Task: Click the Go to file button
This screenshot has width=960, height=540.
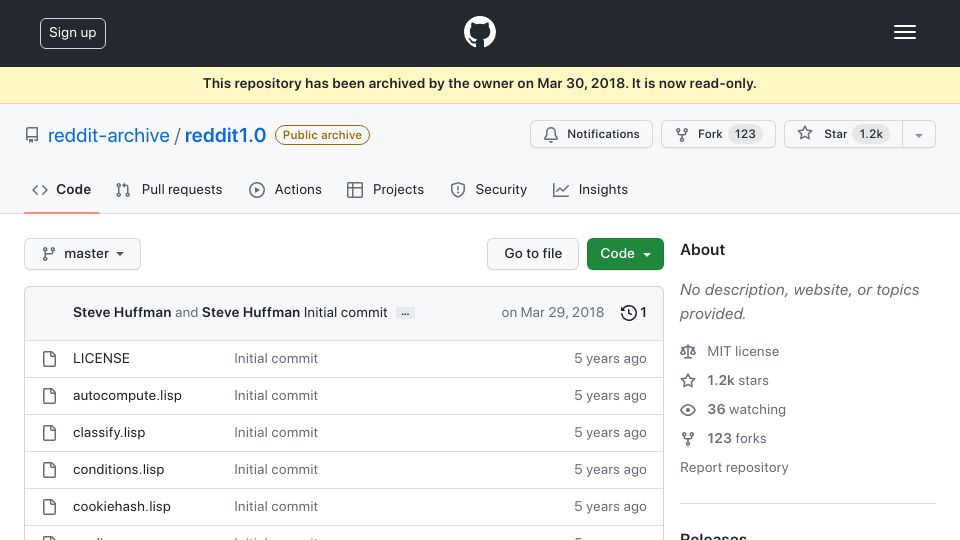Action: [533, 254]
